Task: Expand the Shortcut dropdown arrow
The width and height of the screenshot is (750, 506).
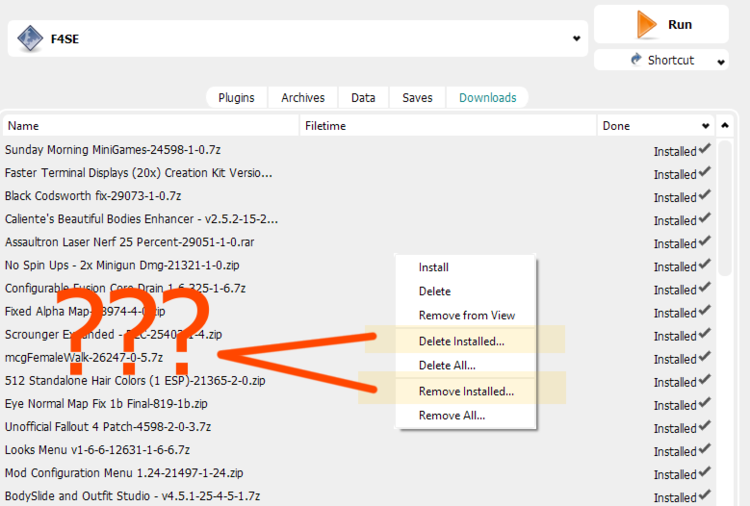Action: [x=721, y=61]
